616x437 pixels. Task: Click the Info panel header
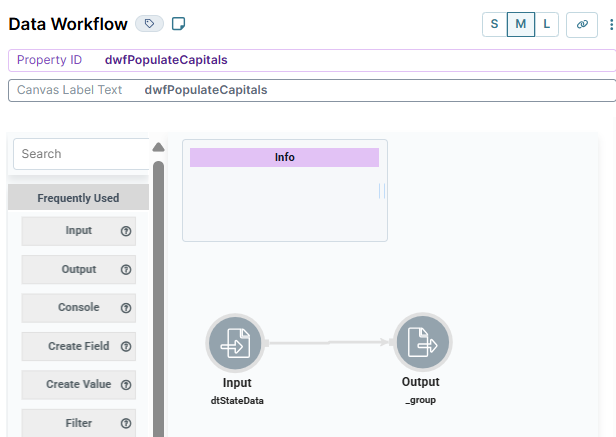coord(284,157)
